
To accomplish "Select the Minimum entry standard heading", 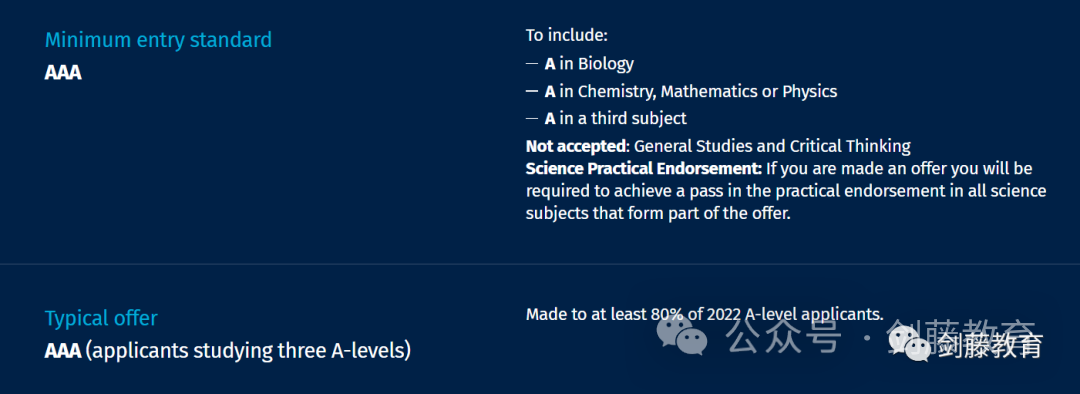I will coord(158,40).
